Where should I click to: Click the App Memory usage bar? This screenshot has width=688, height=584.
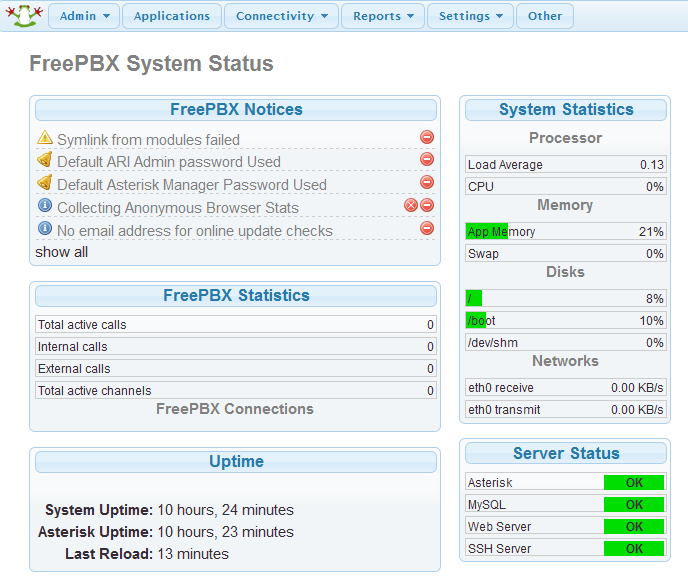[x=566, y=231]
